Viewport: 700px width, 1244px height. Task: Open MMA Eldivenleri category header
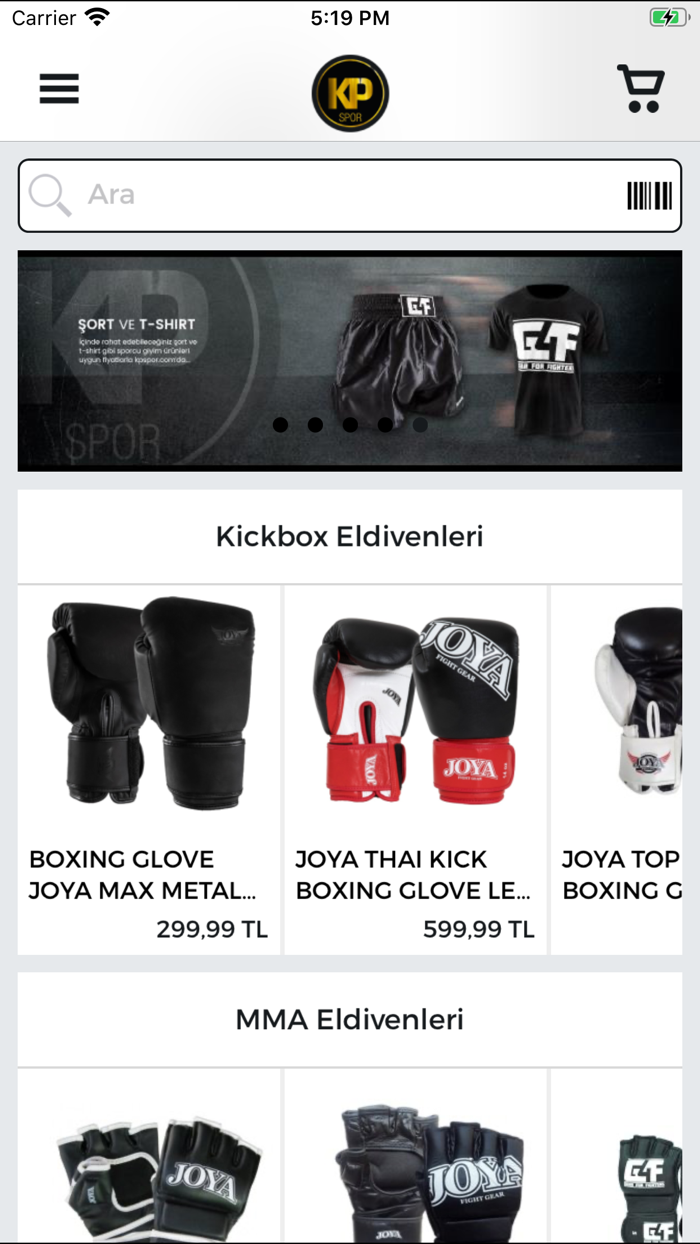350,1019
